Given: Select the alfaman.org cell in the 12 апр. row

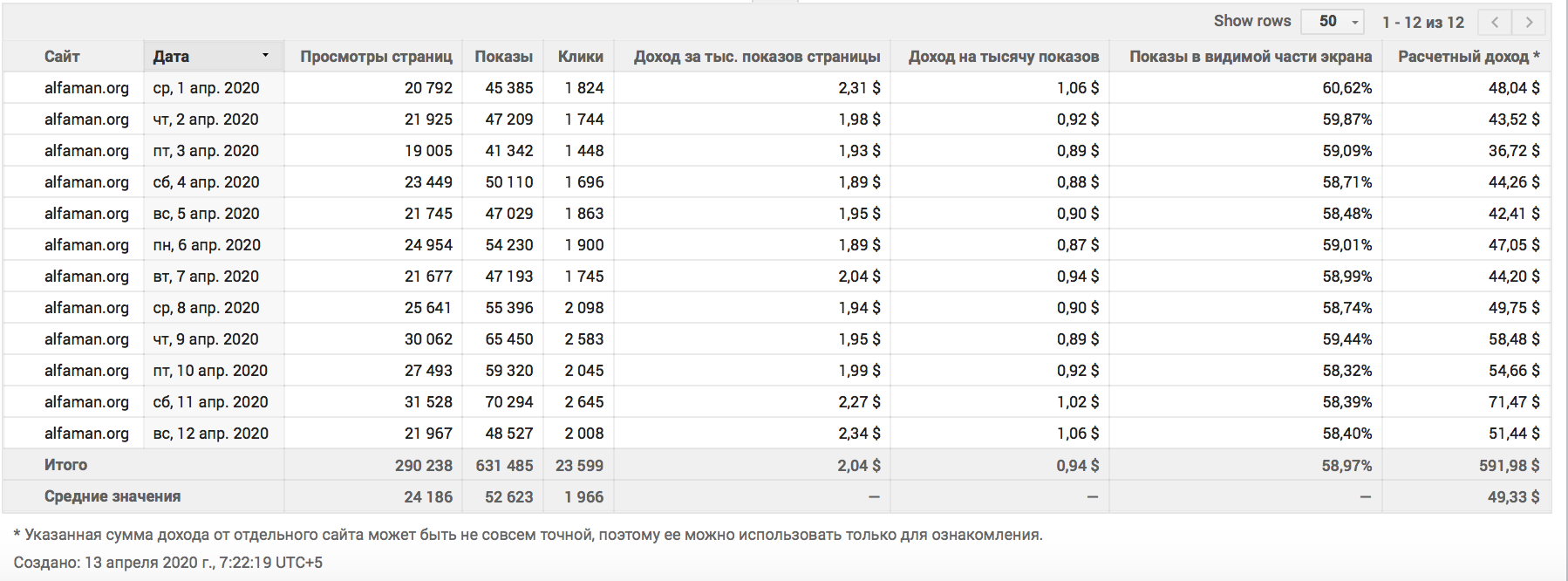Looking at the screenshot, I should pyautogui.click(x=86, y=434).
